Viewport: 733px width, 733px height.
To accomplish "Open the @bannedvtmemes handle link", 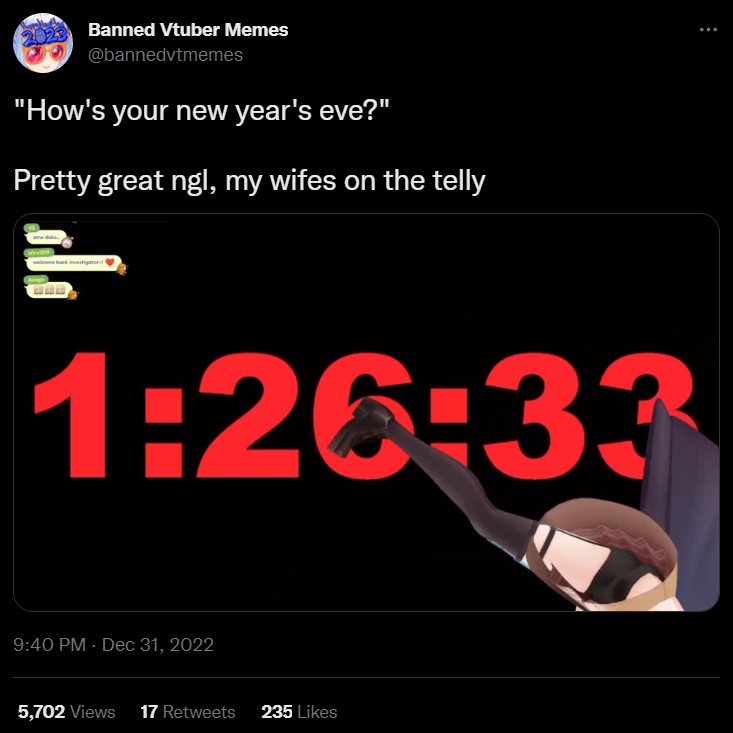I will (x=165, y=55).
